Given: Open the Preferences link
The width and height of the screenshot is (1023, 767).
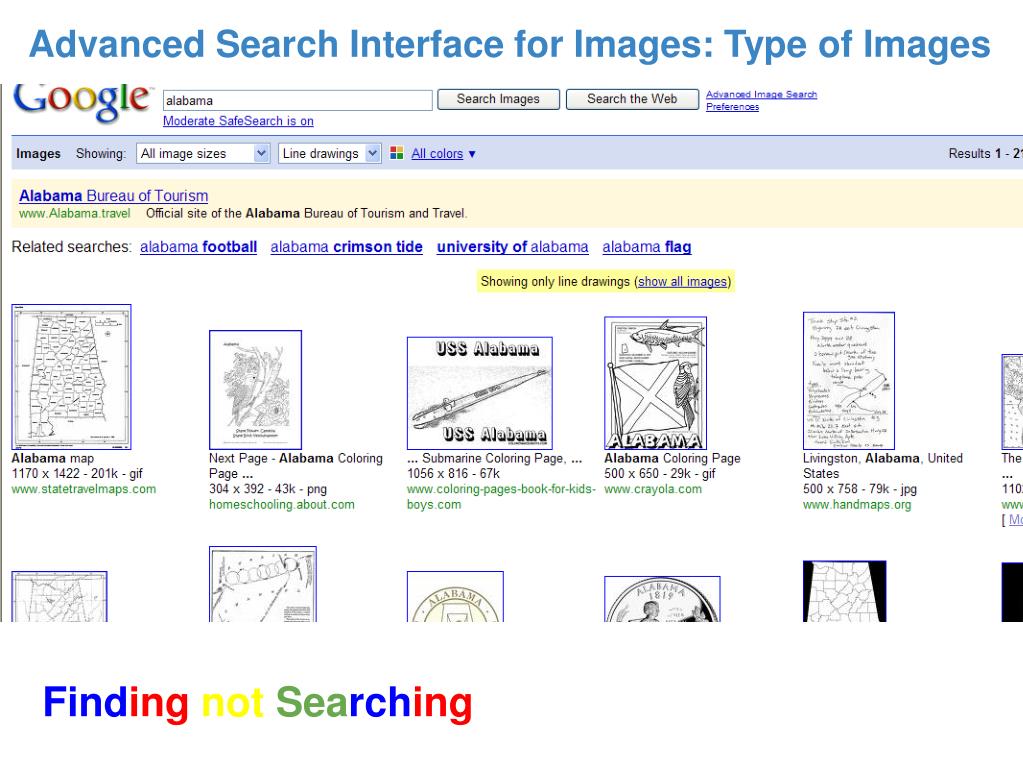Looking at the screenshot, I should (x=732, y=107).
